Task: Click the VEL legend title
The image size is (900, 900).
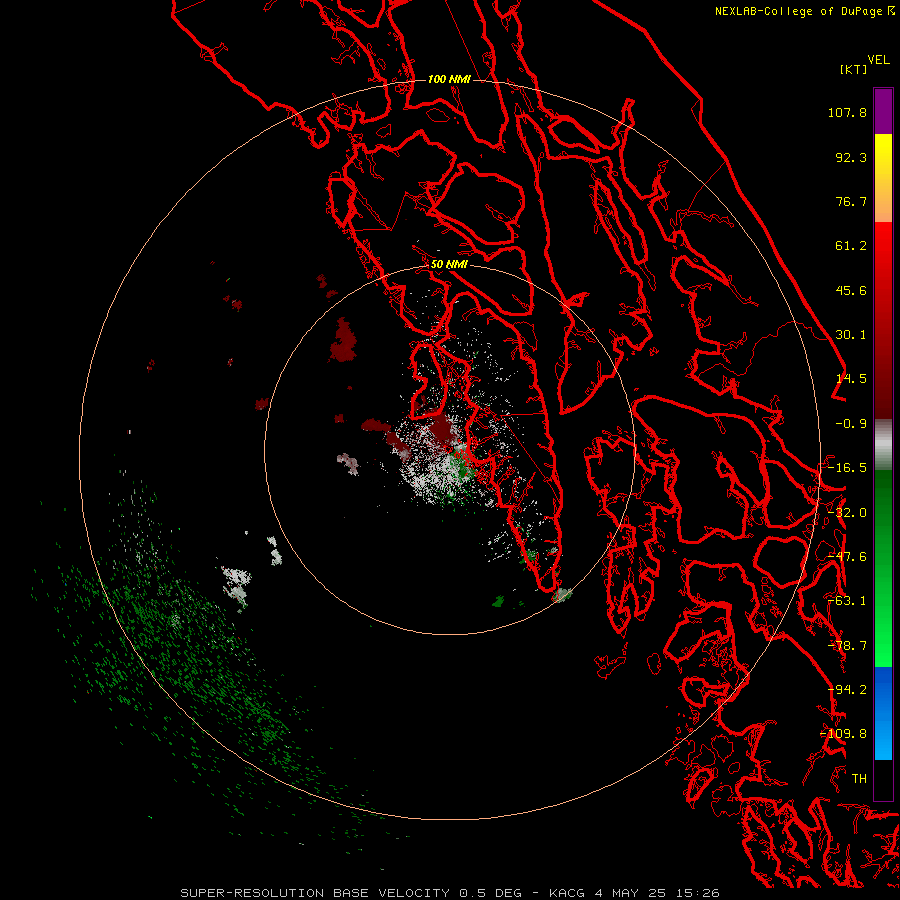Action: pyautogui.click(x=878, y=60)
